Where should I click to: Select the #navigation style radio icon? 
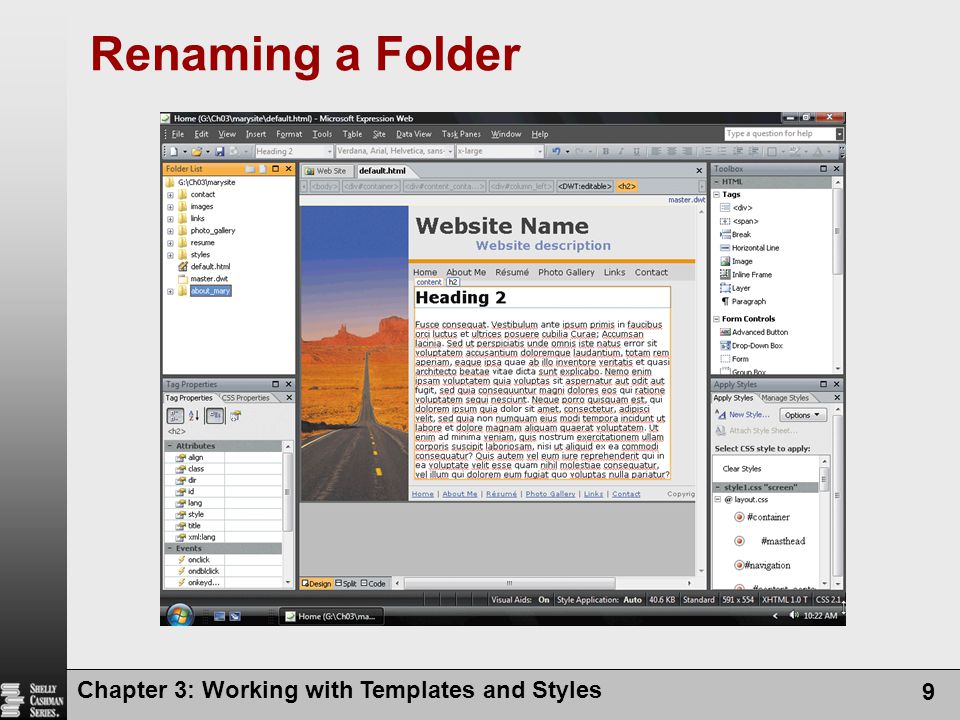coord(739,565)
